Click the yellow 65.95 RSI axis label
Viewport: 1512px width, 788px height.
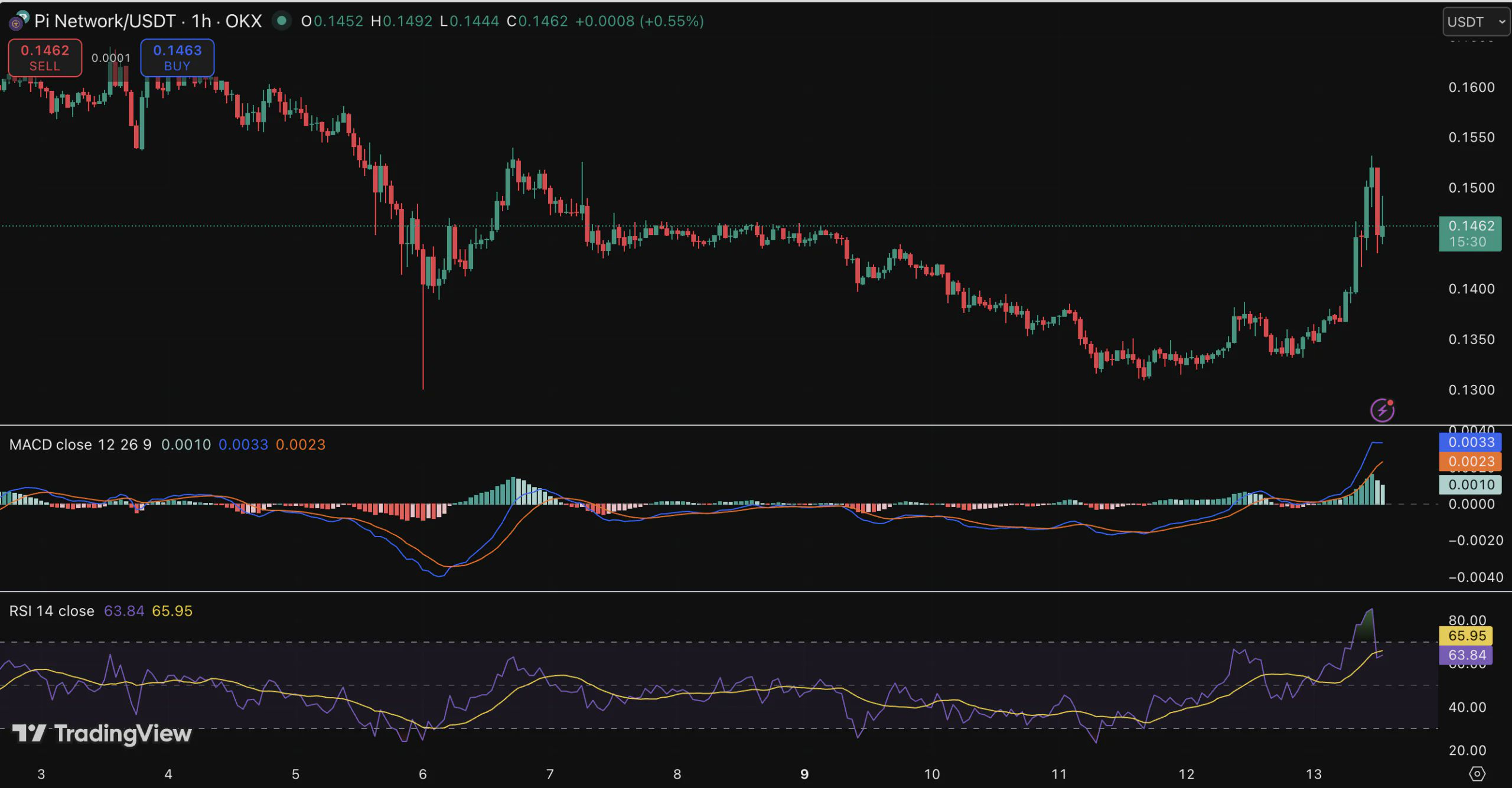tap(1467, 636)
